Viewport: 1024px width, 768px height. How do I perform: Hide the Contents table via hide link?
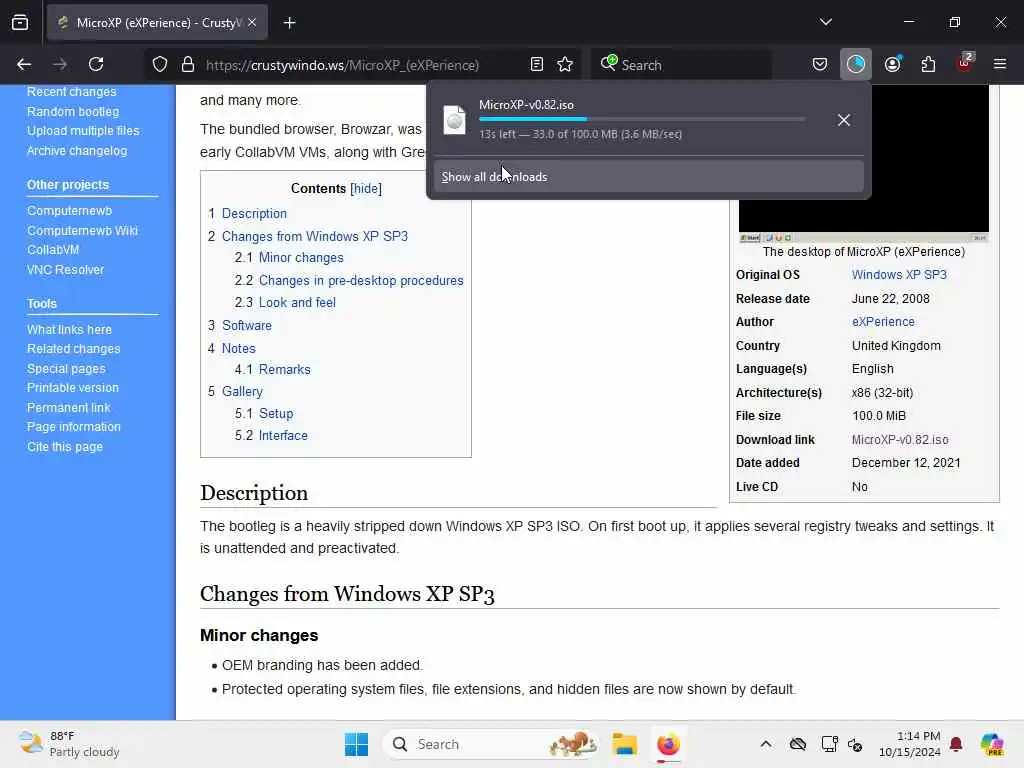(x=366, y=189)
